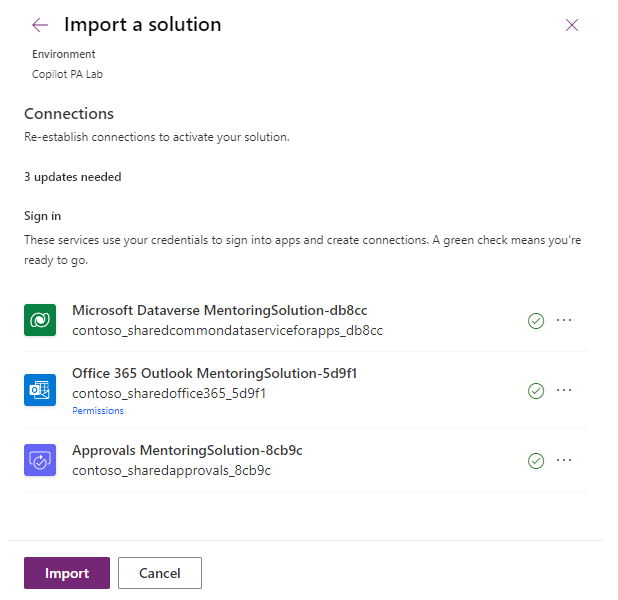Click the Approvals connector icon

(40, 460)
